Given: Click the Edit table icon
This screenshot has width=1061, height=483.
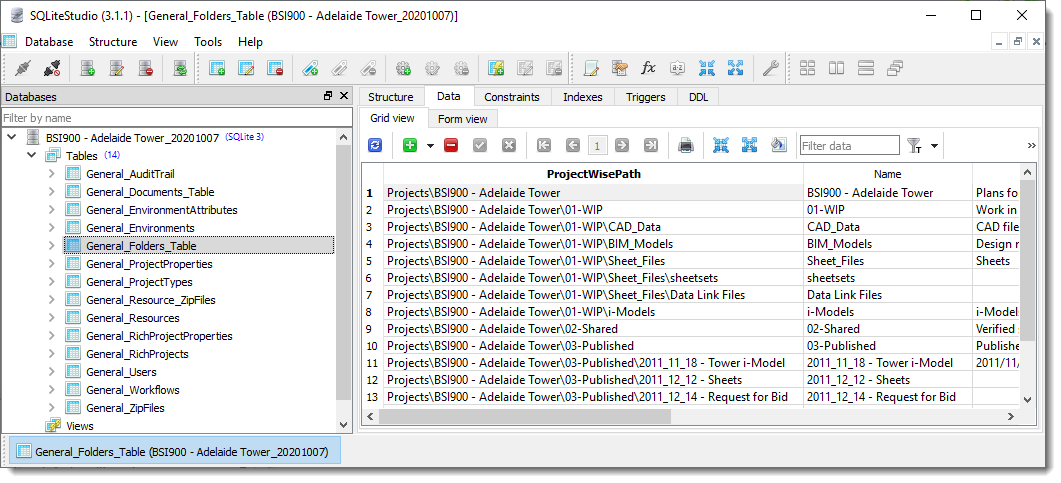Looking at the screenshot, I should [246, 68].
